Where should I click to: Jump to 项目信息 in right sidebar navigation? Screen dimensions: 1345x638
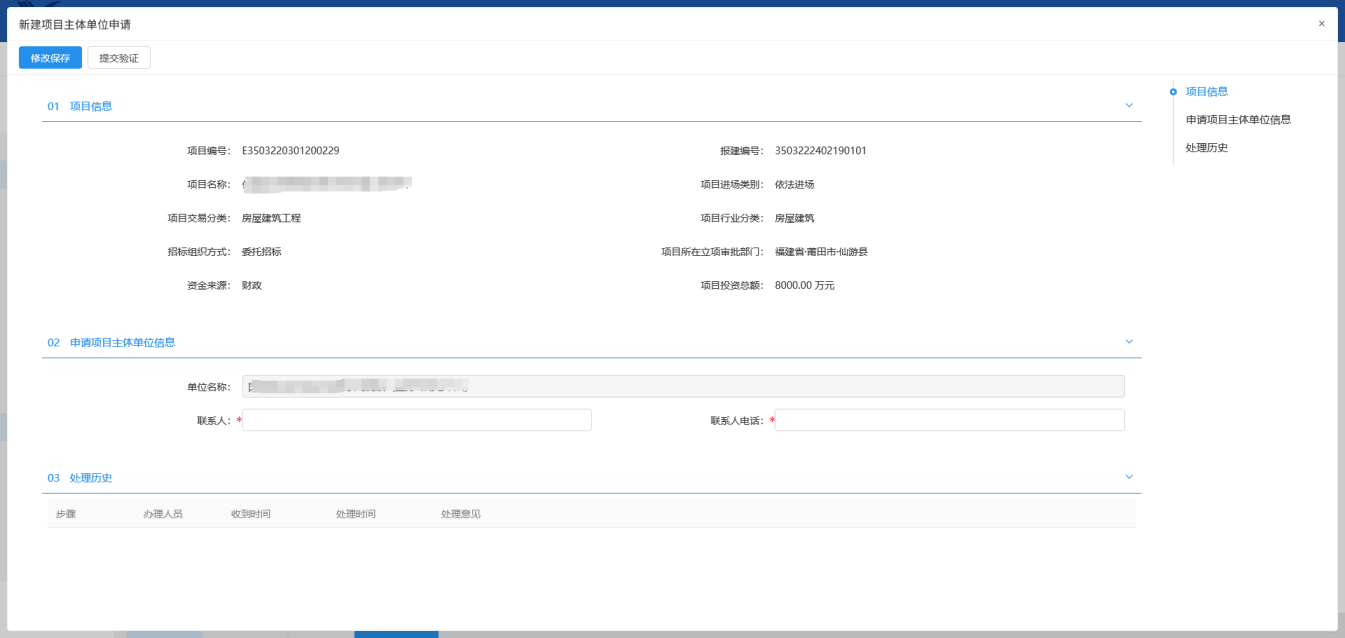coord(1206,91)
